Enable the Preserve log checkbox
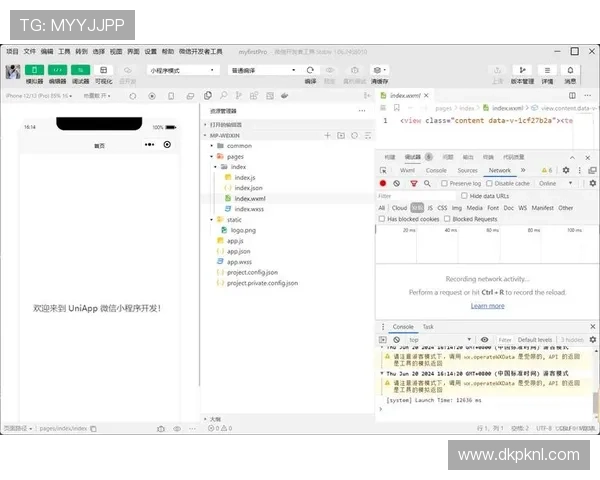600x480 pixels. (446, 184)
